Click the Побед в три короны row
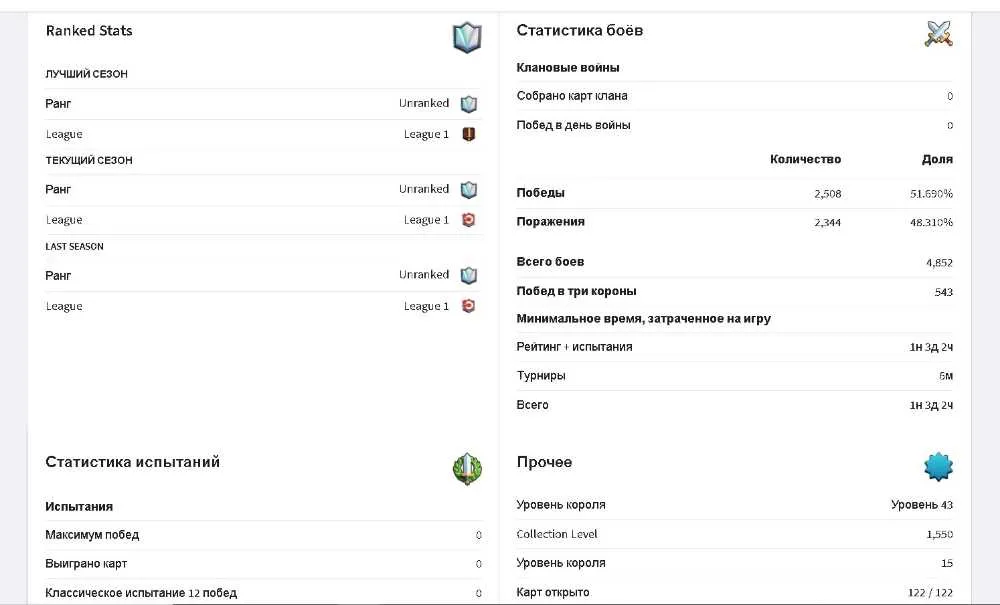 (x=735, y=291)
